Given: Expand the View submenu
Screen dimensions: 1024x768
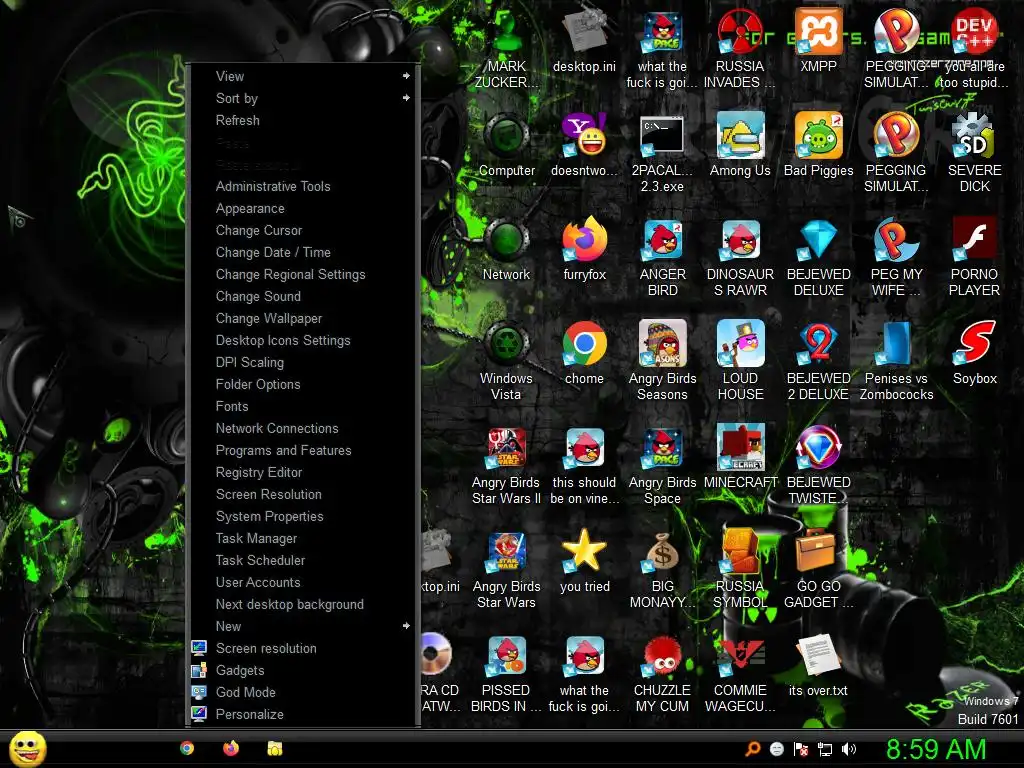Looking at the screenshot, I should pyautogui.click(x=303, y=76).
